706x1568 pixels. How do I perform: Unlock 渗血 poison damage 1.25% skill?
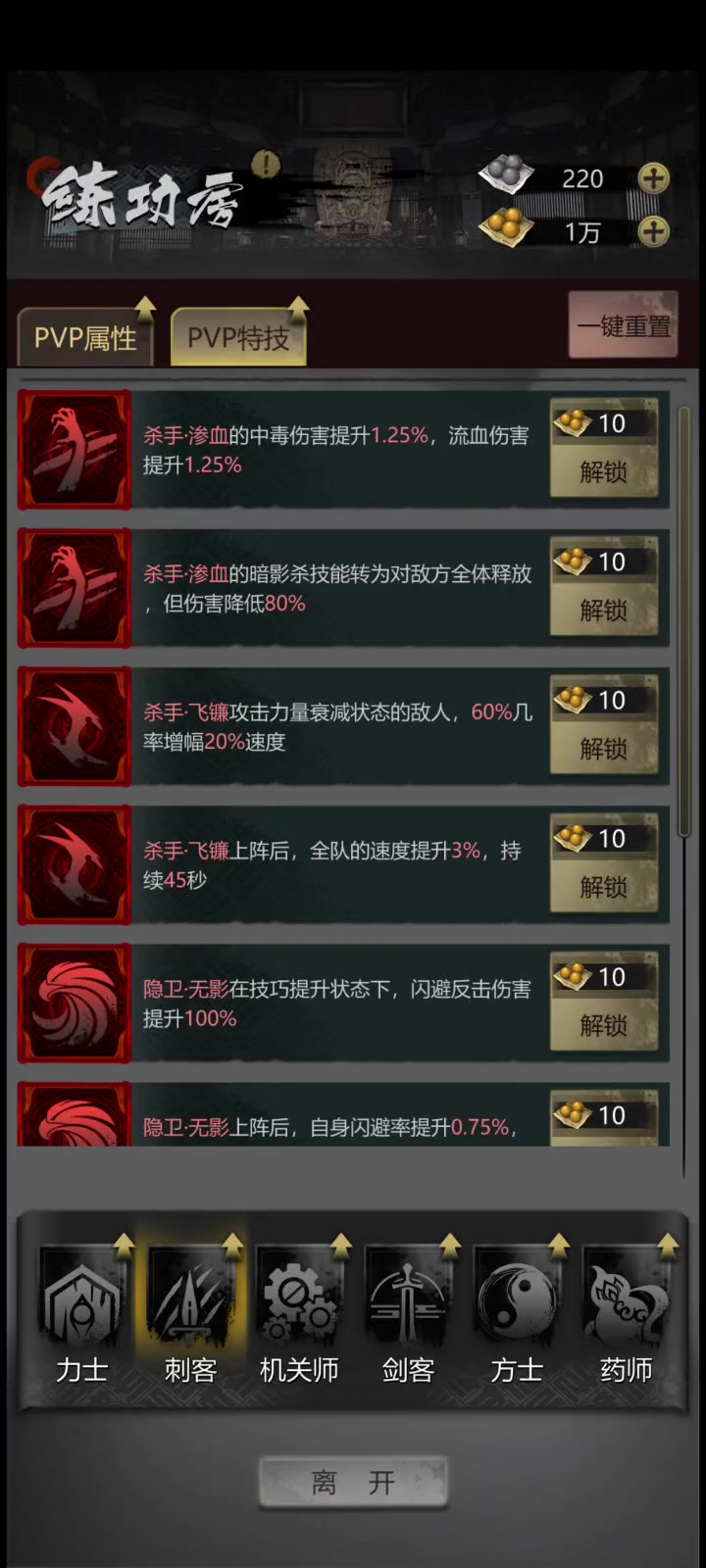603,449
